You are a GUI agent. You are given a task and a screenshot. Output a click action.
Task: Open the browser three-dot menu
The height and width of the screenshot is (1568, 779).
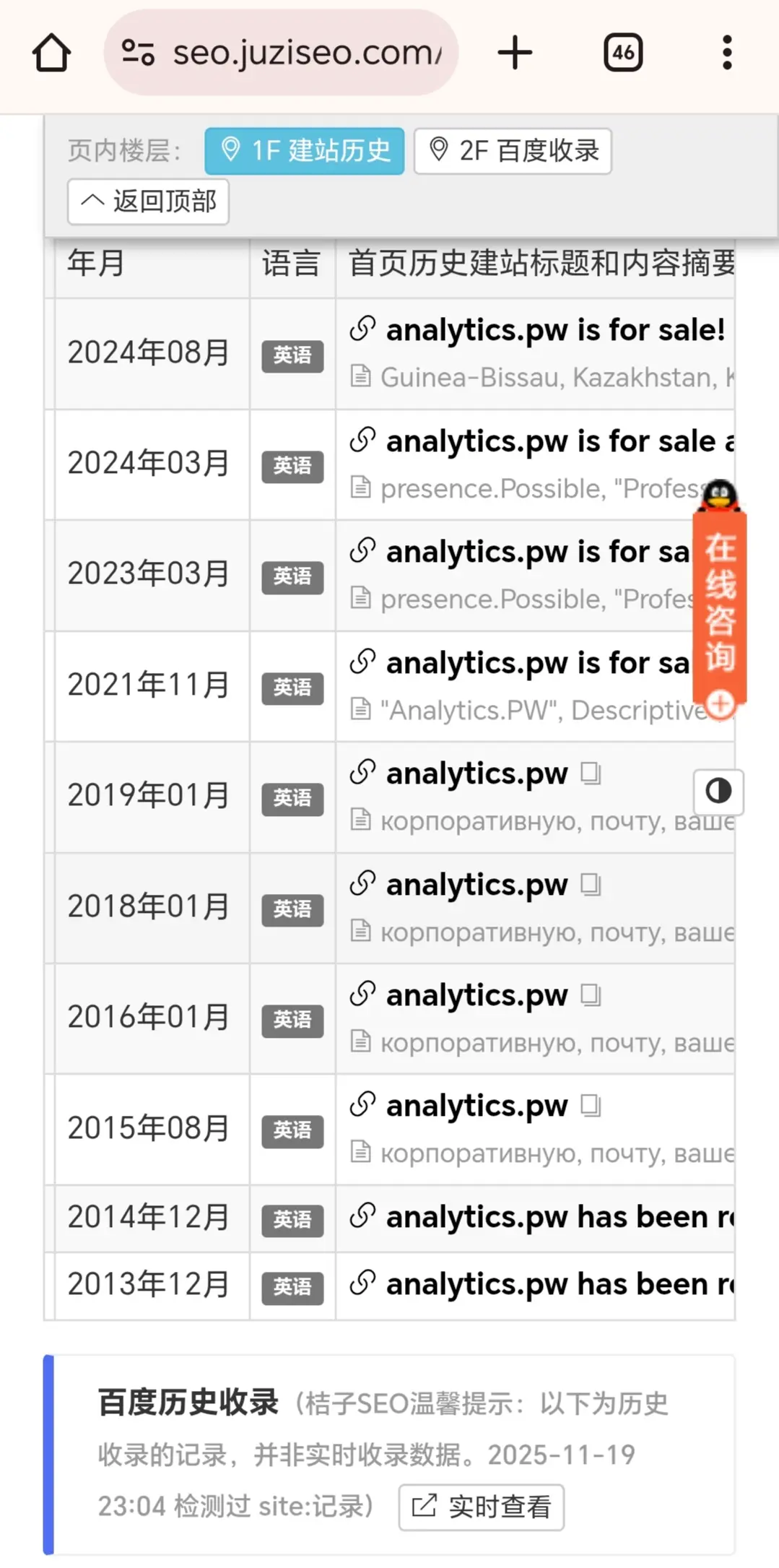point(726,51)
